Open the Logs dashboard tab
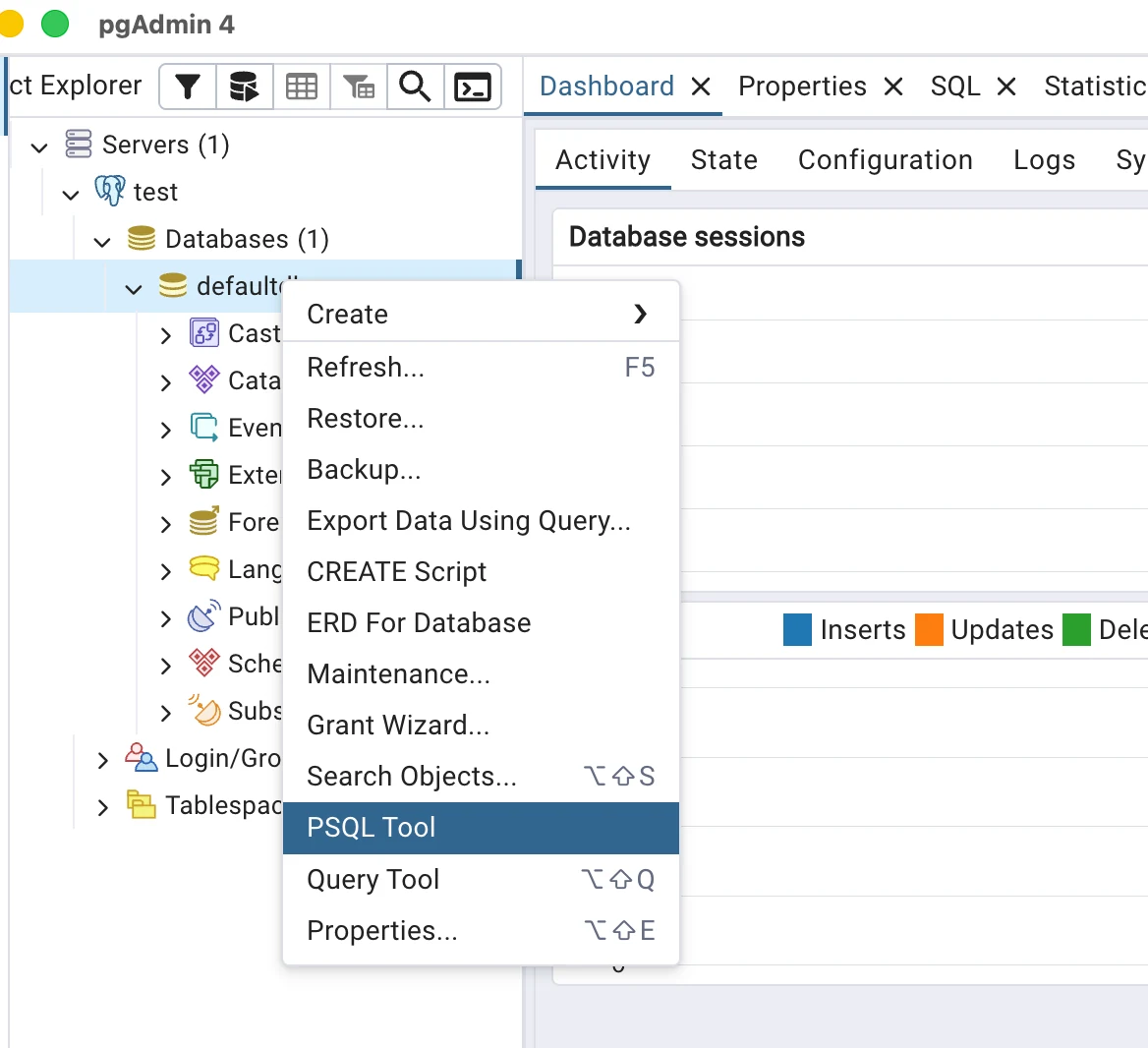Screen dimensions: 1148x1048 [x=1044, y=159]
